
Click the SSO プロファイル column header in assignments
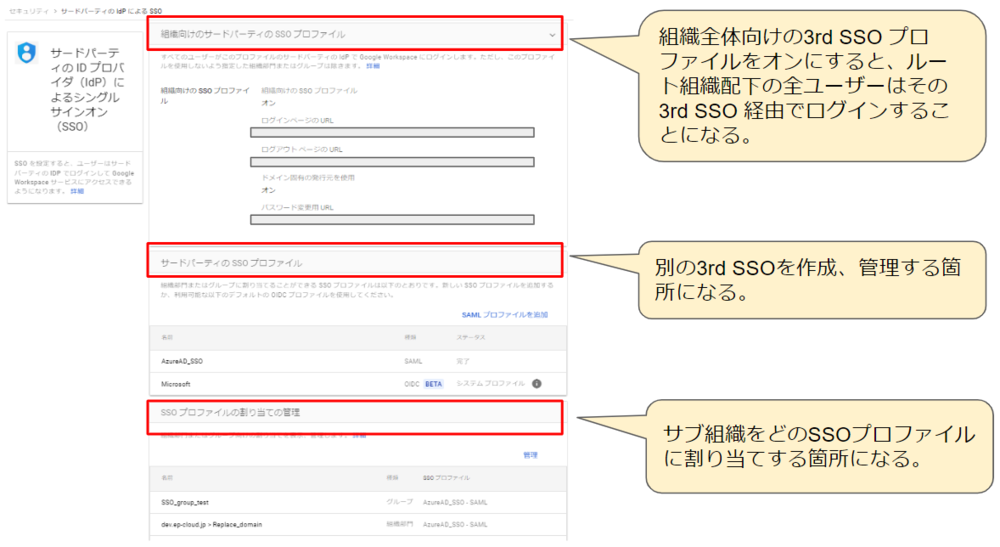446,478
